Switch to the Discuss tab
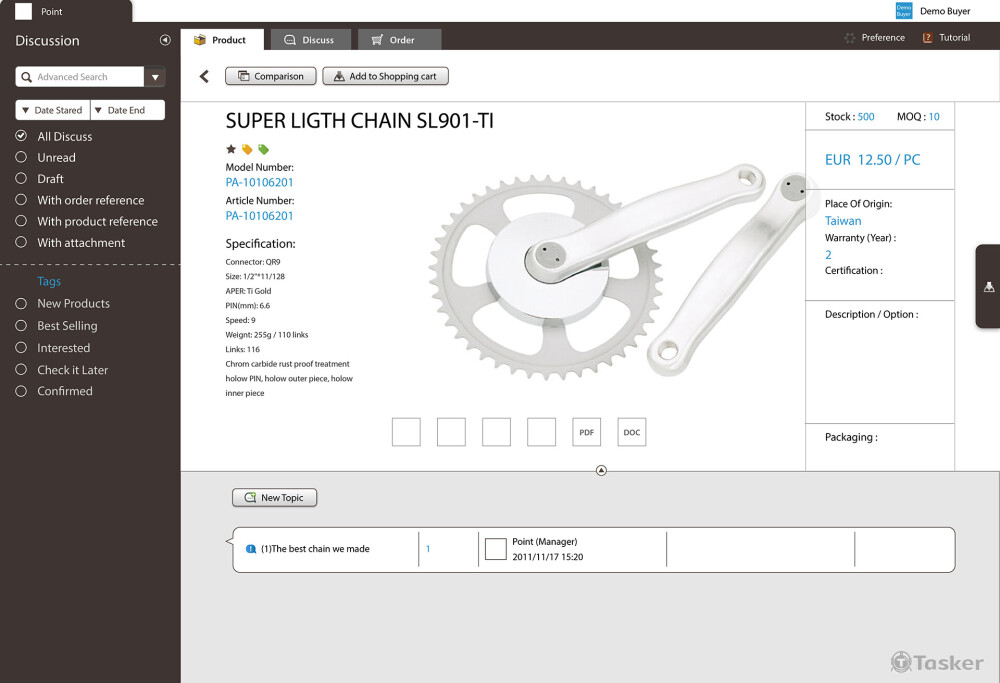This screenshot has width=1000, height=683. (x=309, y=40)
